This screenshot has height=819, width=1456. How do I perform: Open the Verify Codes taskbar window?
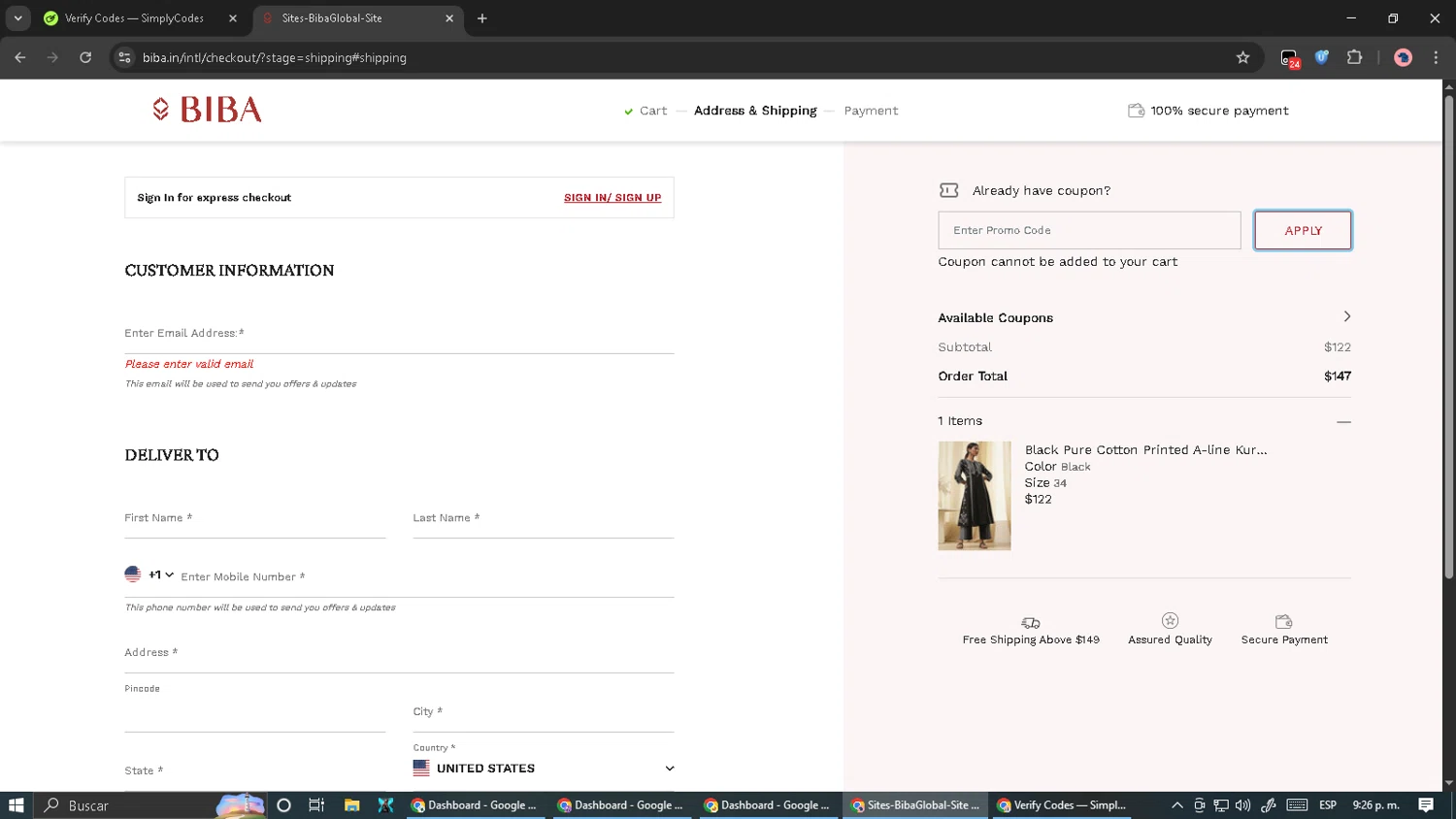(1062, 805)
